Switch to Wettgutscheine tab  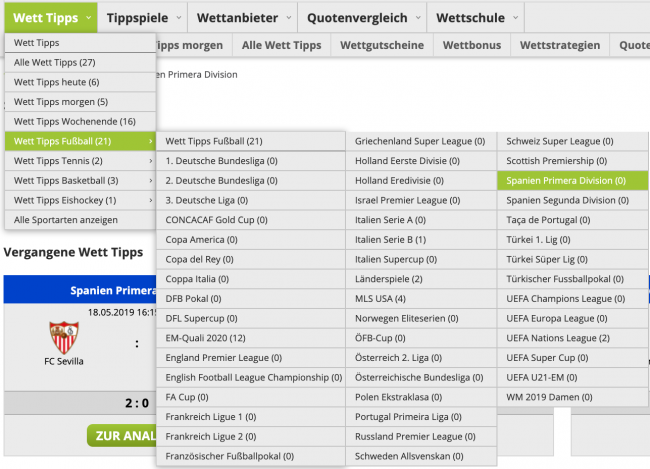click(x=380, y=45)
